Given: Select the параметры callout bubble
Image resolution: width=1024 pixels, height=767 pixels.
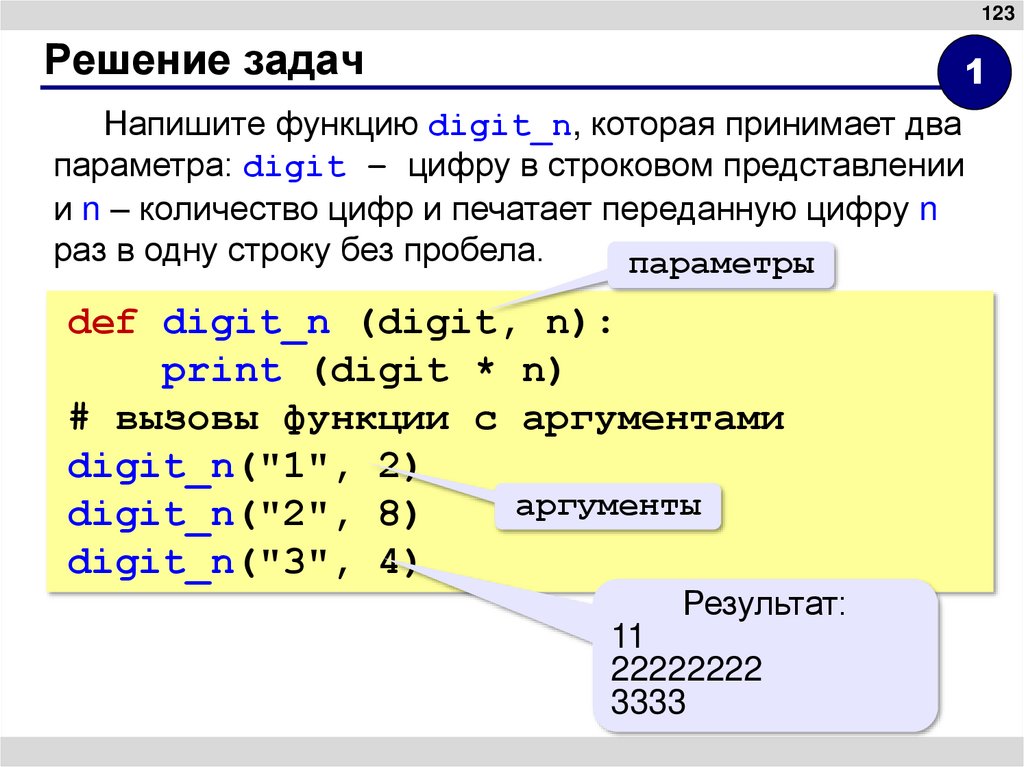Looking at the screenshot, I should tap(723, 265).
